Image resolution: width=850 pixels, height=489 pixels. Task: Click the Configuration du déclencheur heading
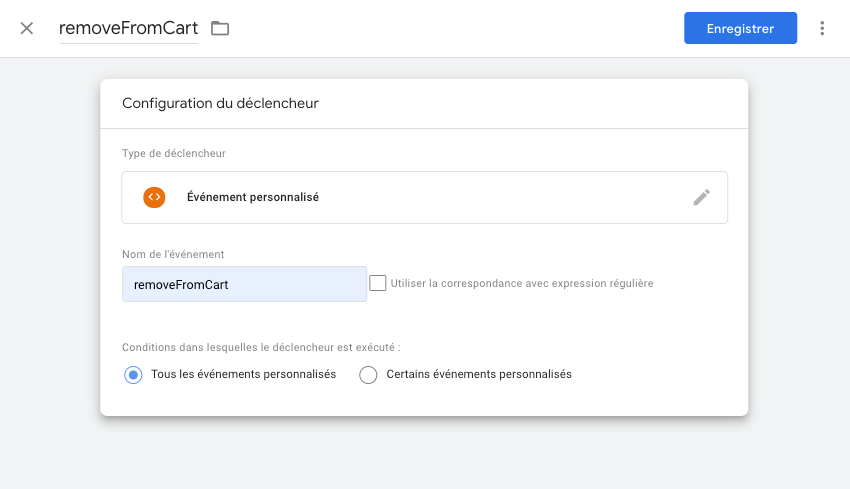(x=220, y=103)
